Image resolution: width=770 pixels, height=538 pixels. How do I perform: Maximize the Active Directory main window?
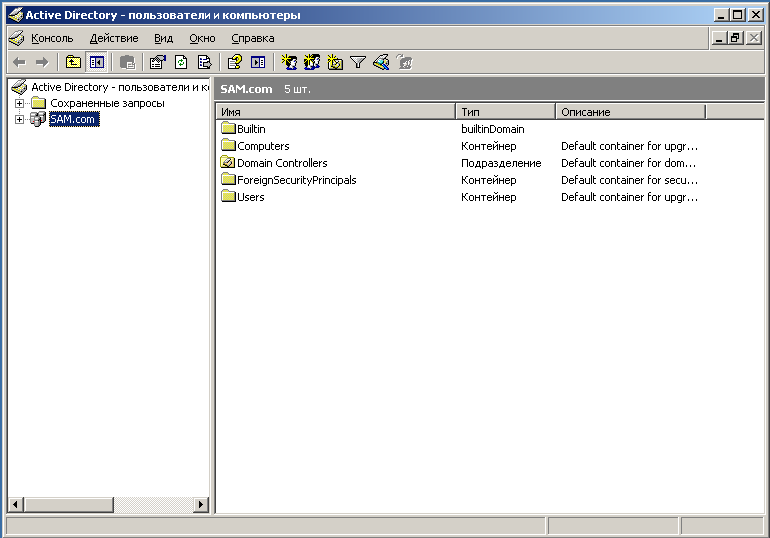point(738,15)
